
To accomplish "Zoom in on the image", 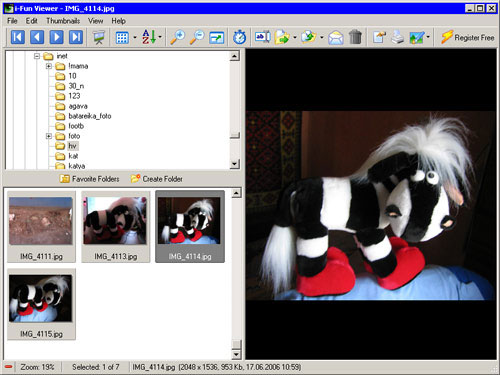I will click(x=178, y=37).
